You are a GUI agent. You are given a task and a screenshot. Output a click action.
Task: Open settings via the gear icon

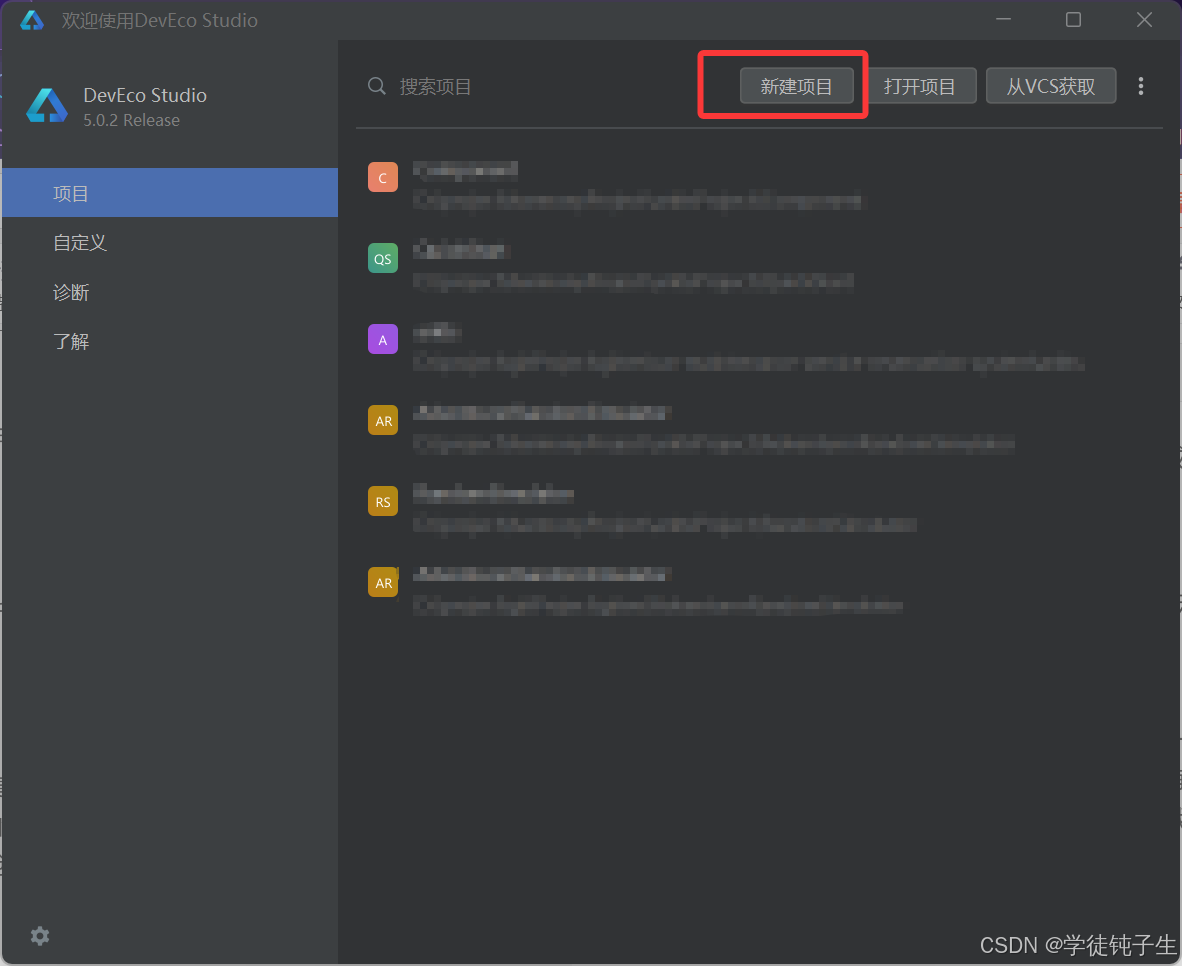click(40, 936)
